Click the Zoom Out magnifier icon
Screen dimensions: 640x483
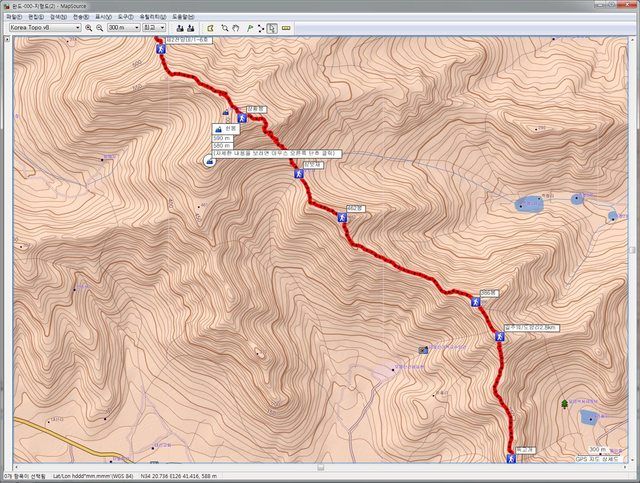click(100, 28)
